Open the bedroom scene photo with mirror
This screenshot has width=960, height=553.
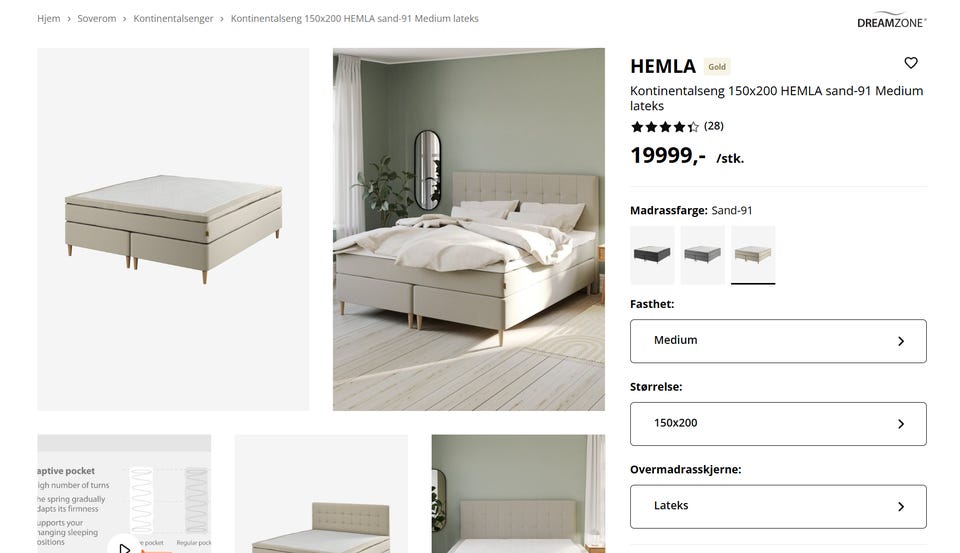(x=468, y=229)
